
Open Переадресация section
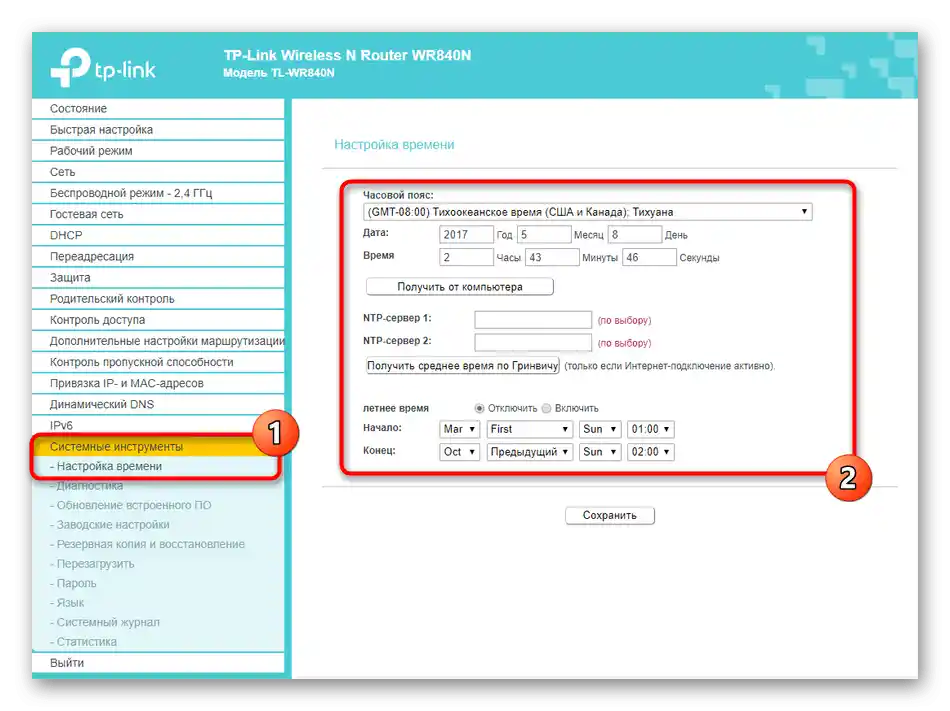(x=158, y=257)
